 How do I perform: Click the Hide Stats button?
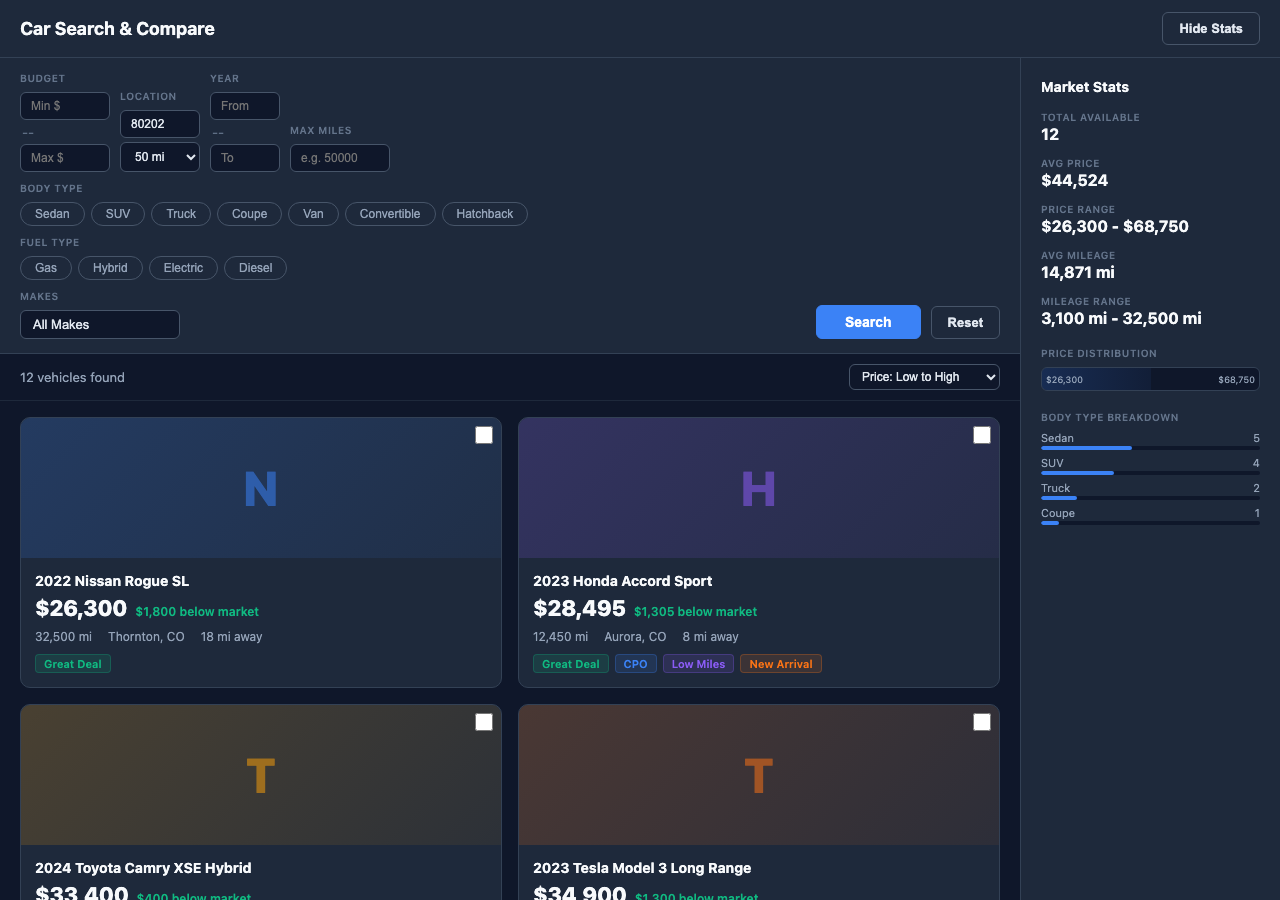click(x=1210, y=28)
